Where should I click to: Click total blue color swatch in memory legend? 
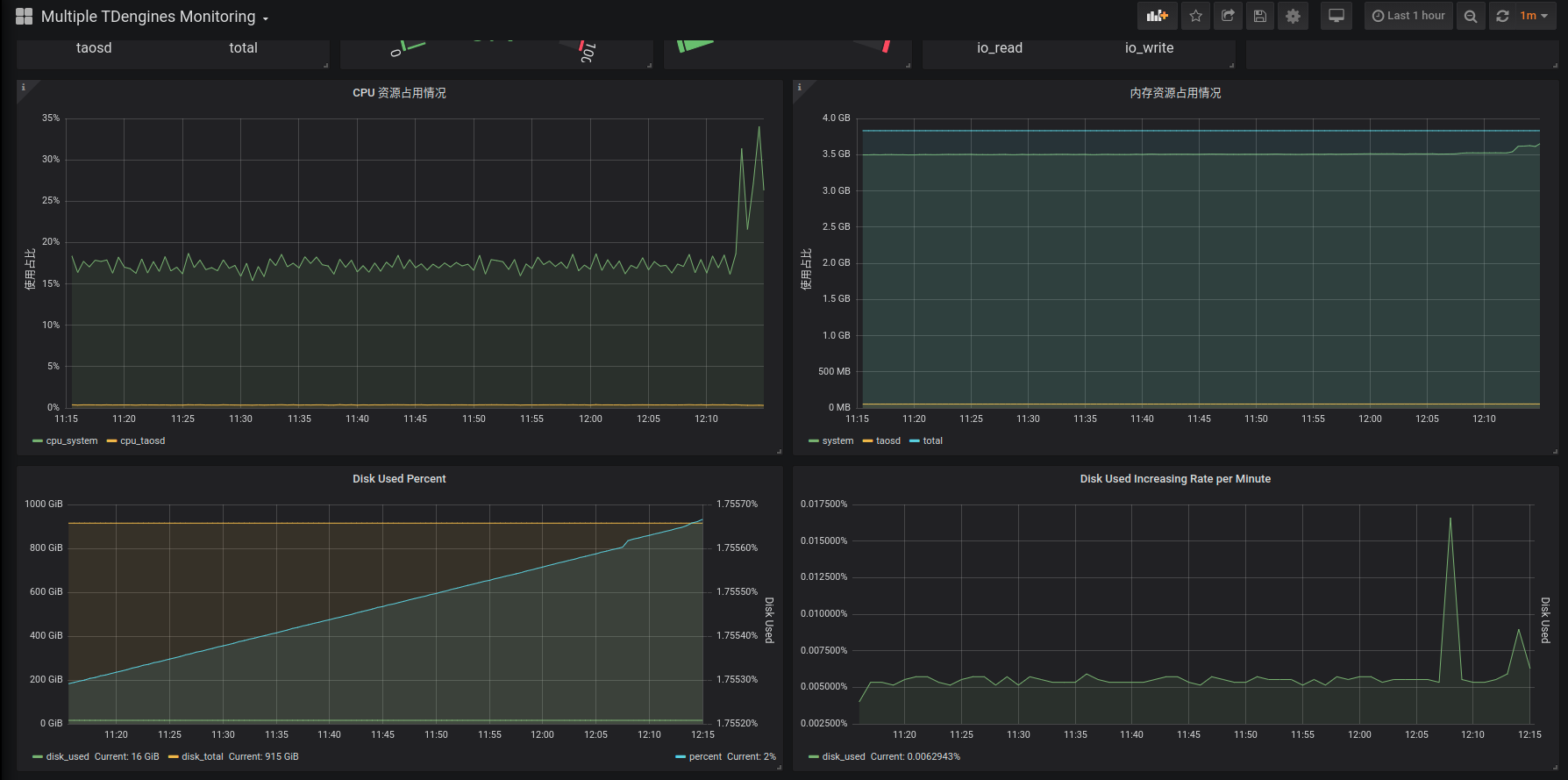[x=915, y=441]
